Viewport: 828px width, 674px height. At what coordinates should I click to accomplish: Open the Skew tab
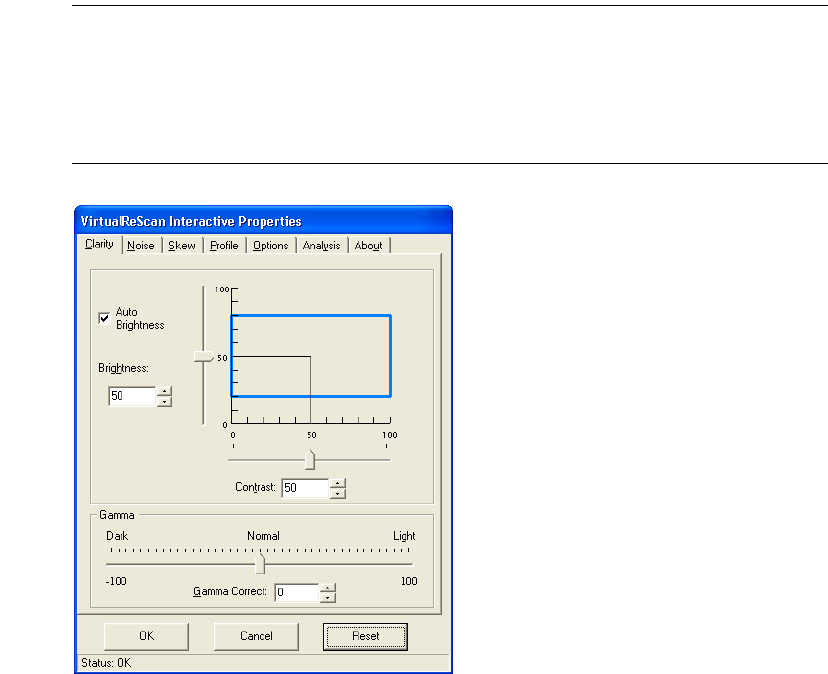[182, 246]
